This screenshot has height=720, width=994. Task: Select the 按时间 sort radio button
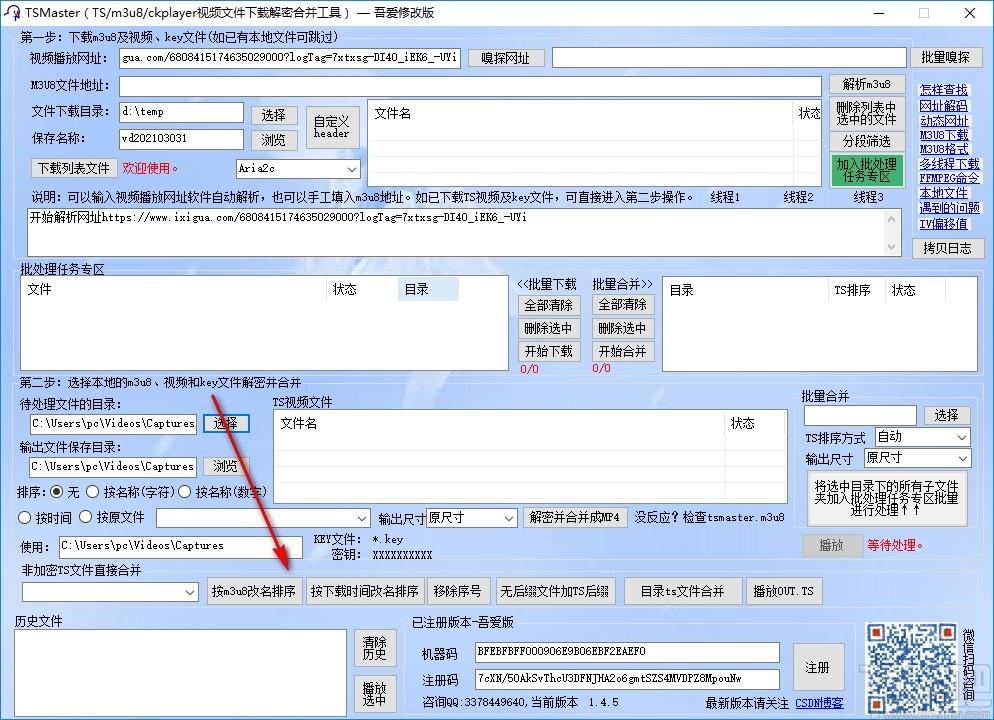pyautogui.click(x=25, y=517)
